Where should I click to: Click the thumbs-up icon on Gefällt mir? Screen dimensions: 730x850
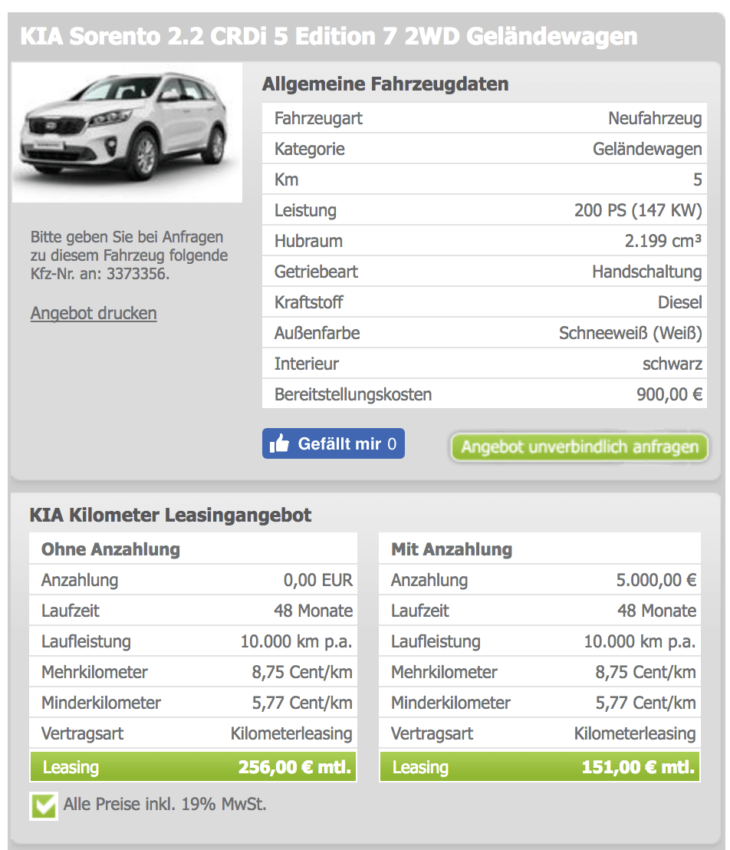coord(280,444)
